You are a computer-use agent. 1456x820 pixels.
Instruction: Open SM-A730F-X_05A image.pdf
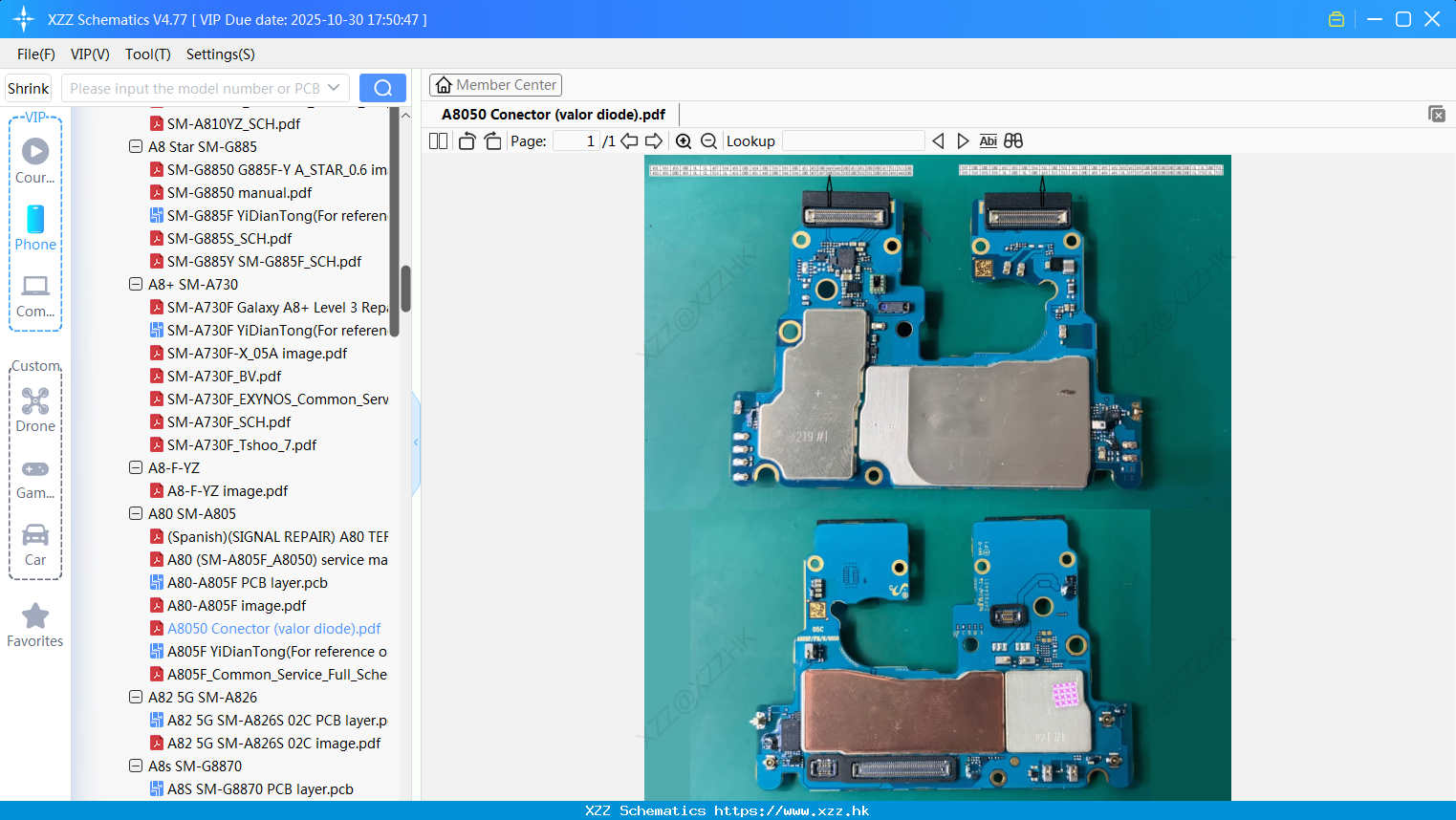(257, 354)
